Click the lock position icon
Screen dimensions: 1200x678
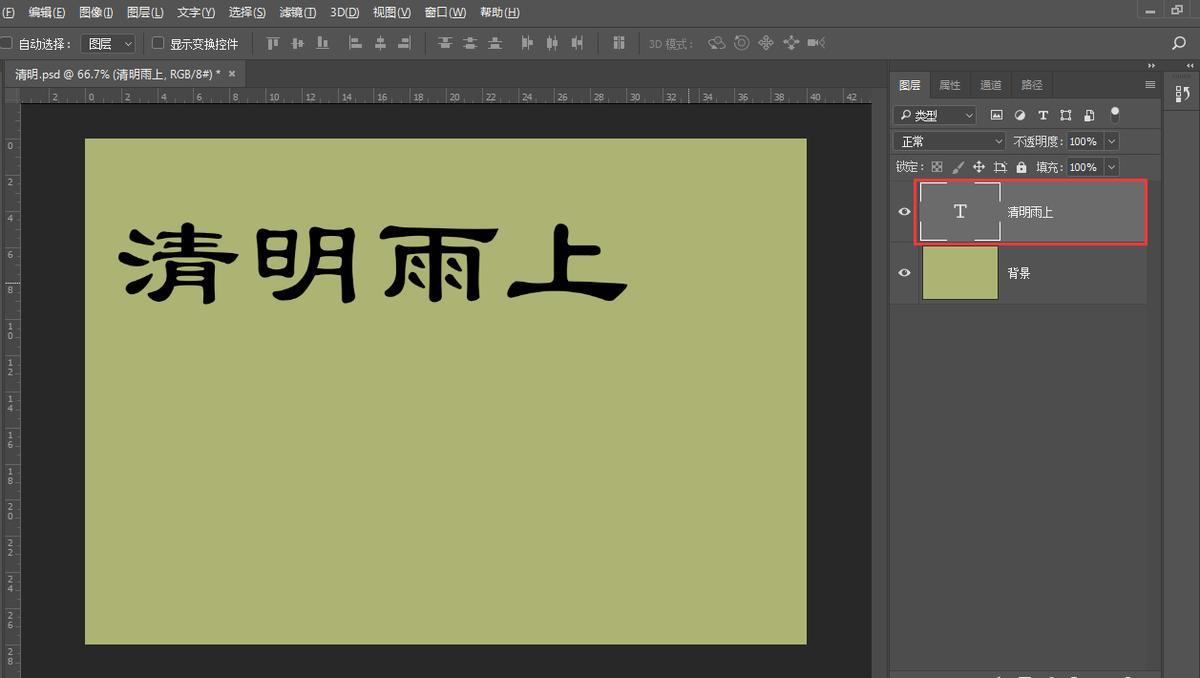980,166
